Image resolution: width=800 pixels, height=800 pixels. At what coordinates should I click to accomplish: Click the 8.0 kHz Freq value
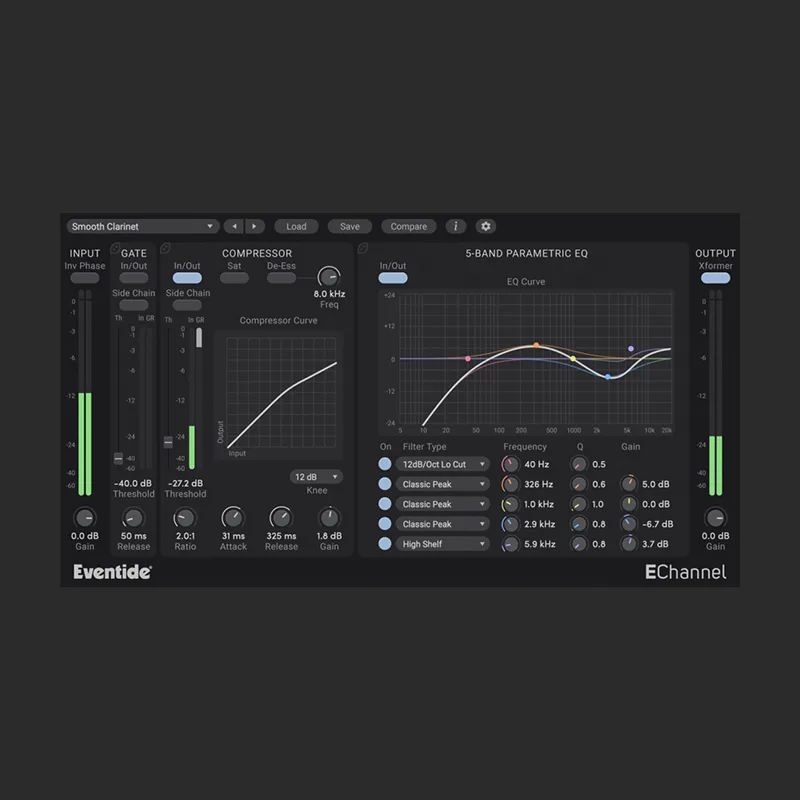coord(329,294)
